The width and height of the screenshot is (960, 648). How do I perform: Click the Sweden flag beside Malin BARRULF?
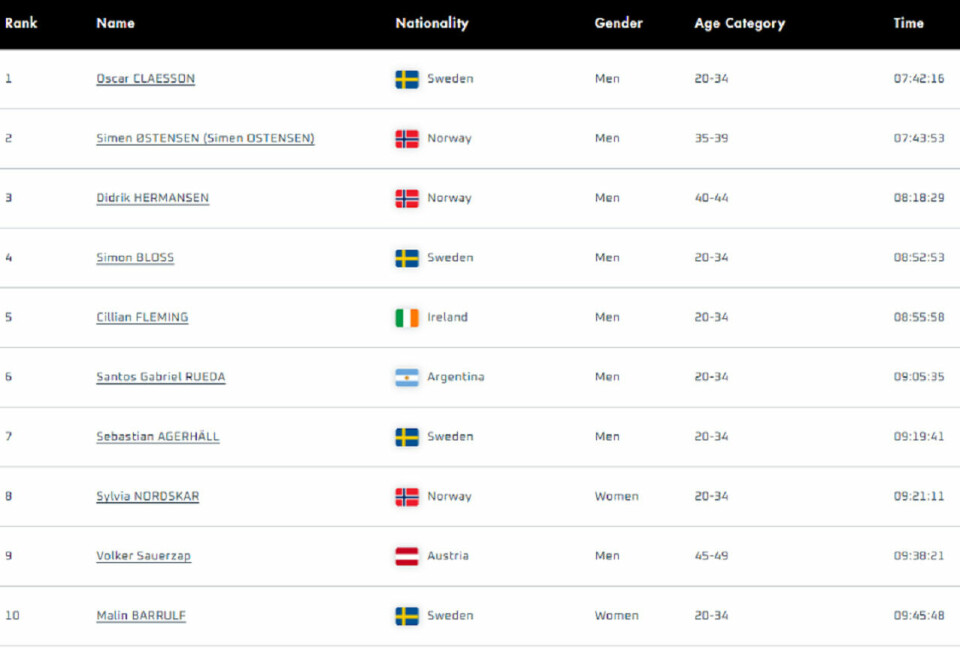pyautogui.click(x=407, y=616)
